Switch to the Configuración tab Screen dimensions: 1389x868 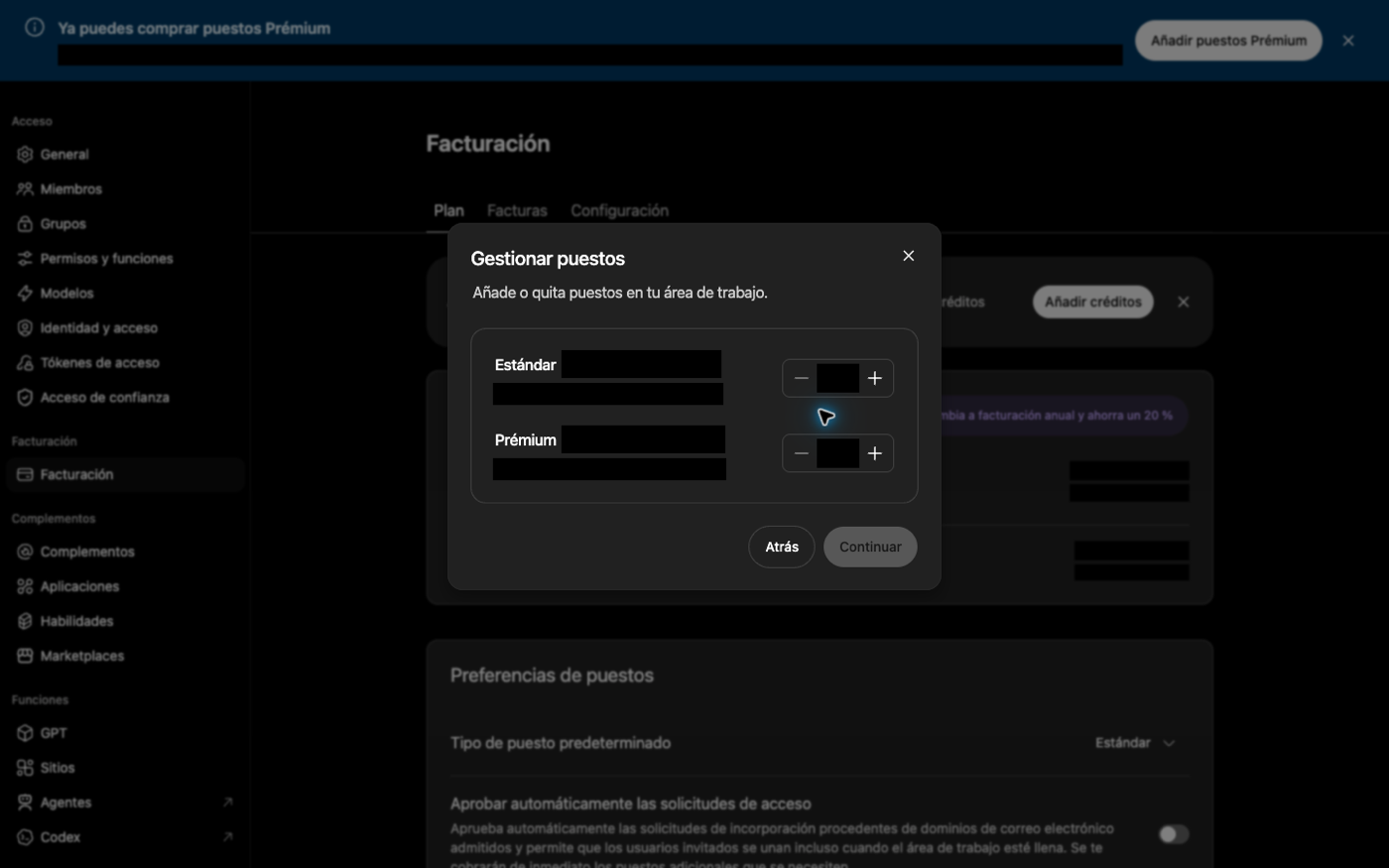pyautogui.click(x=619, y=210)
